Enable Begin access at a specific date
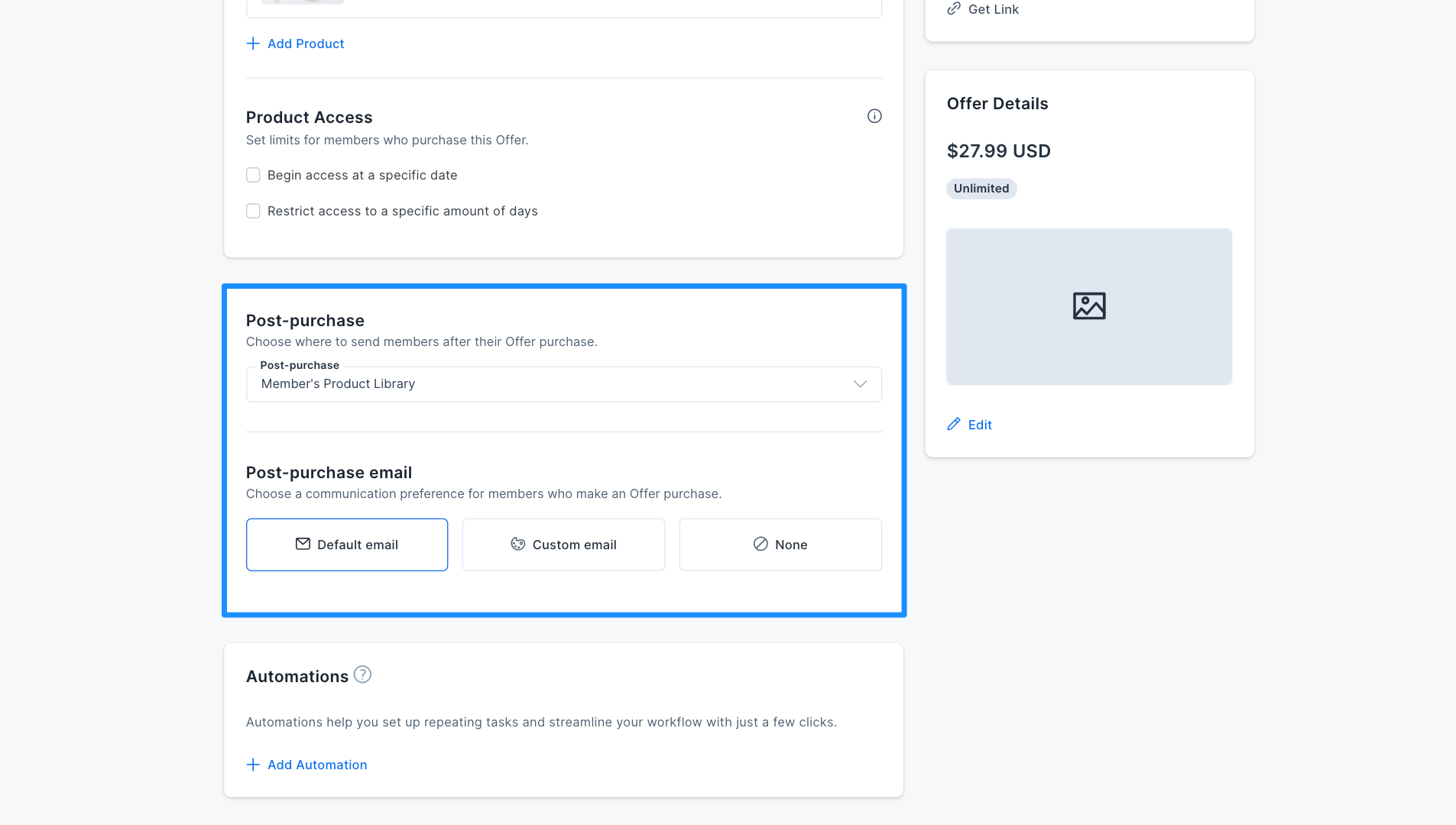Image resolution: width=1456 pixels, height=825 pixels. pos(253,175)
